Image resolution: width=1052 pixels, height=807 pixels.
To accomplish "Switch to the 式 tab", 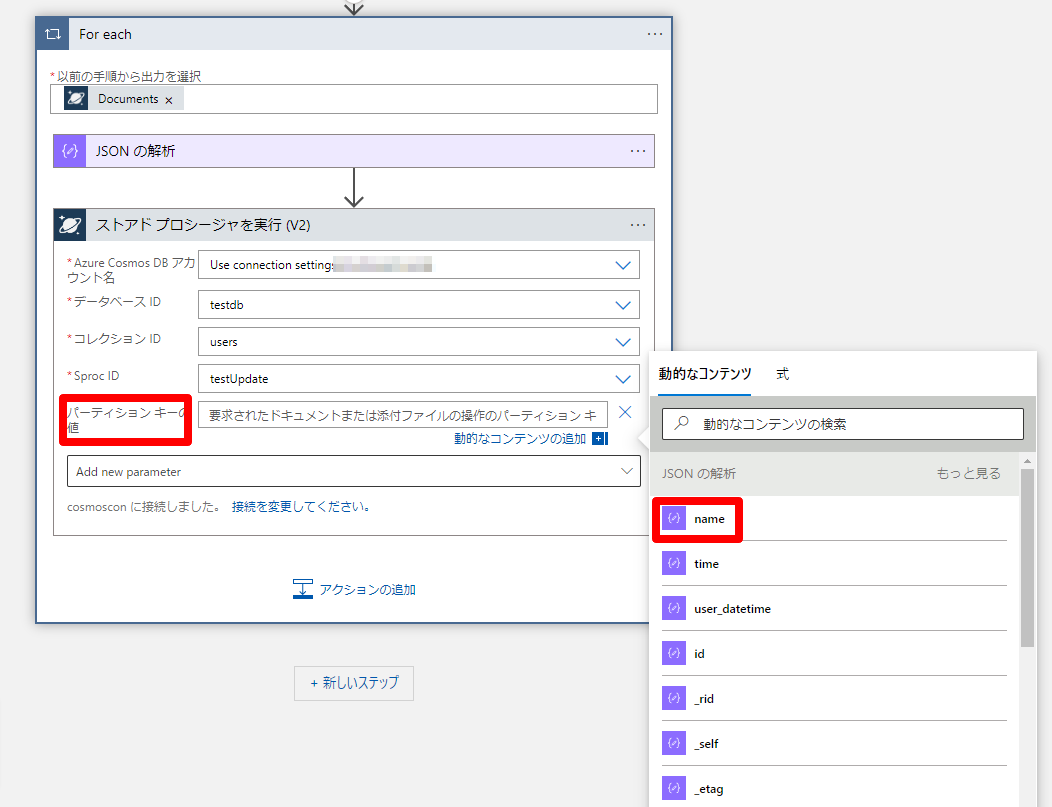I will coord(782,374).
